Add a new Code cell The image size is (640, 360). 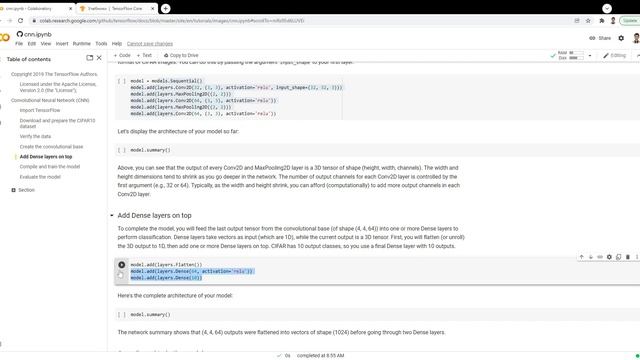122,56
